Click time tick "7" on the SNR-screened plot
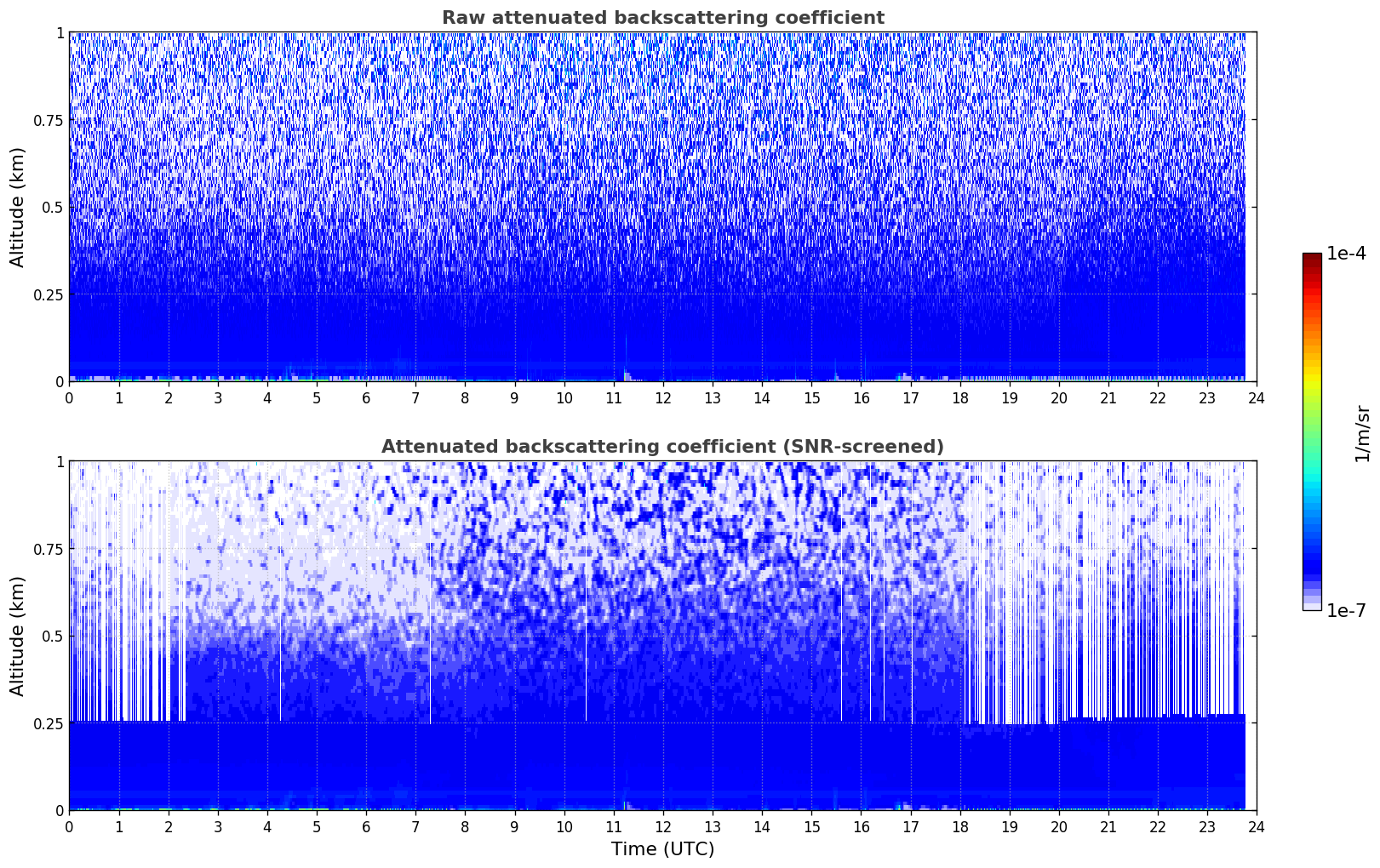The width and height of the screenshot is (1380, 868). tap(415, 826)
